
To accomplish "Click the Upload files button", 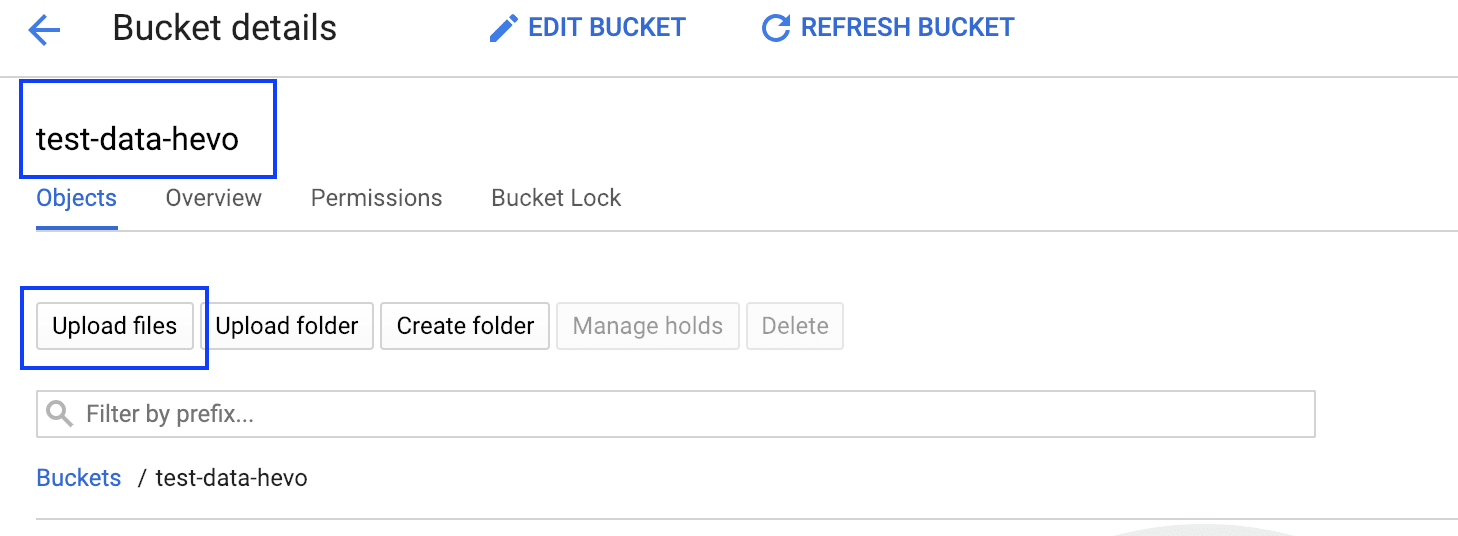I will point(115,326).
